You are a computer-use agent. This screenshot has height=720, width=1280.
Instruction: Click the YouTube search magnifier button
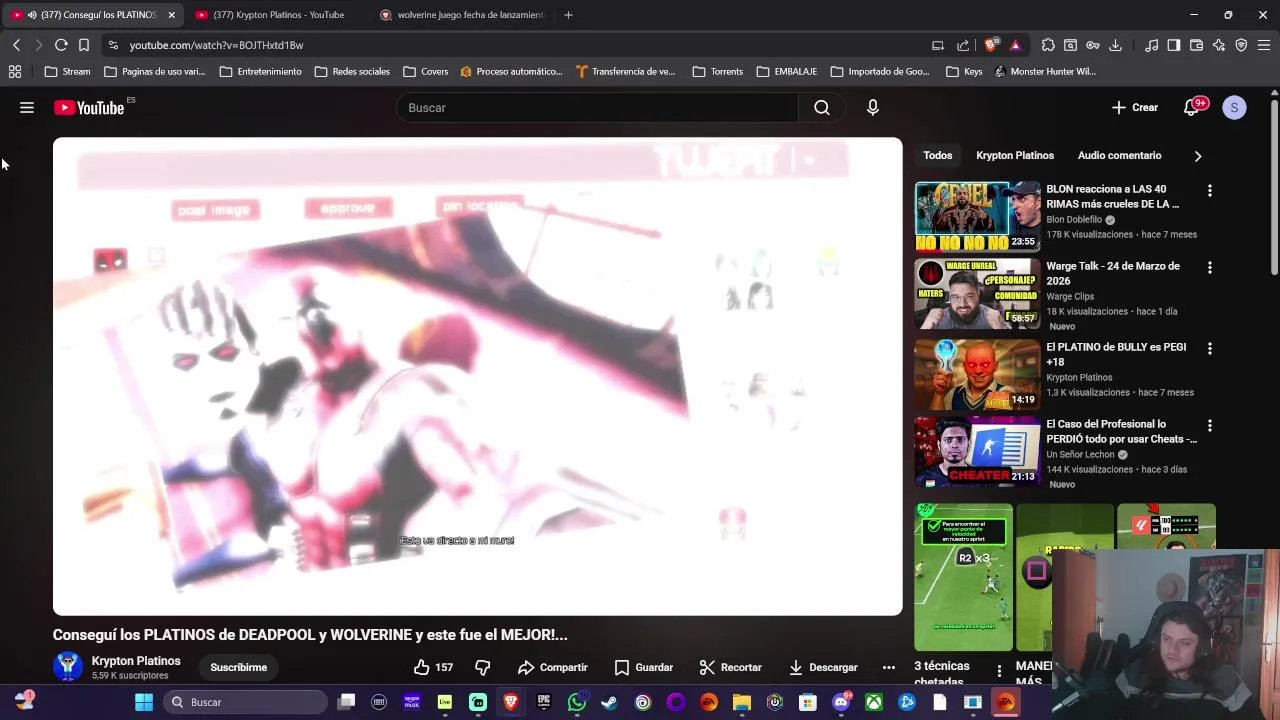[x=822, y=107]
